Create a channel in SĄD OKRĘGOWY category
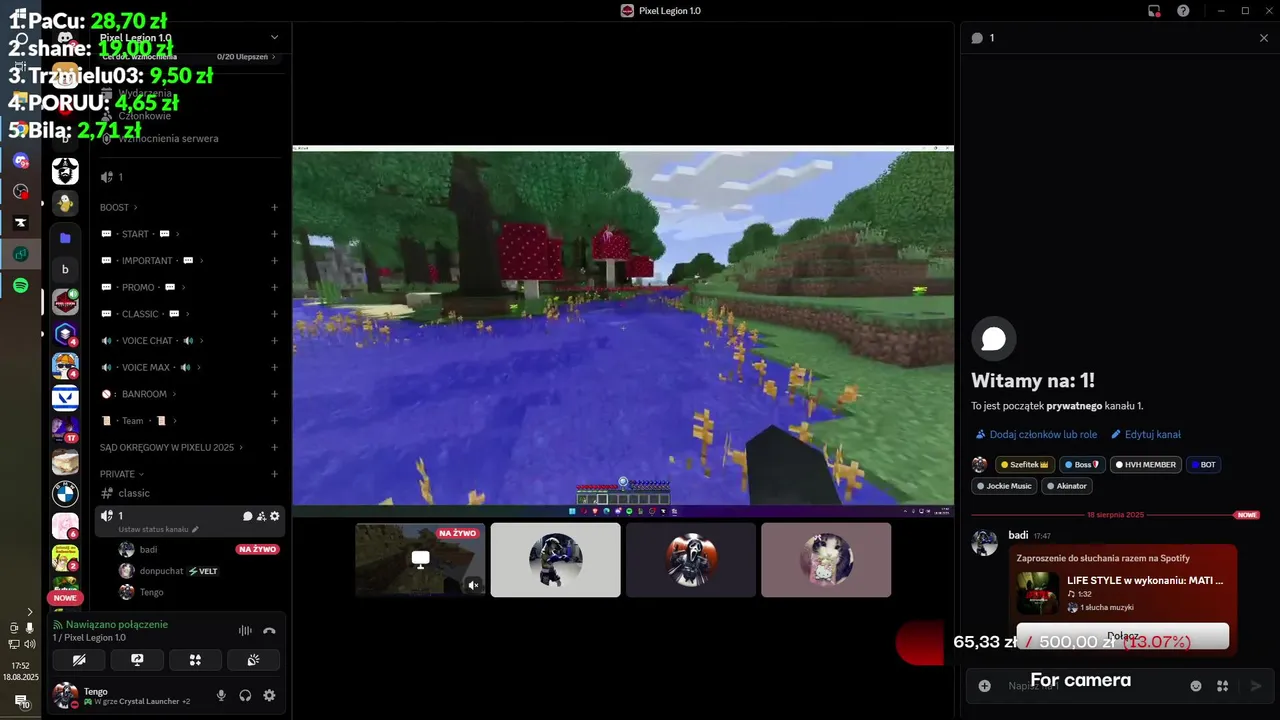The height and width of the screenshot is (720, 1280). coord(274,448)
